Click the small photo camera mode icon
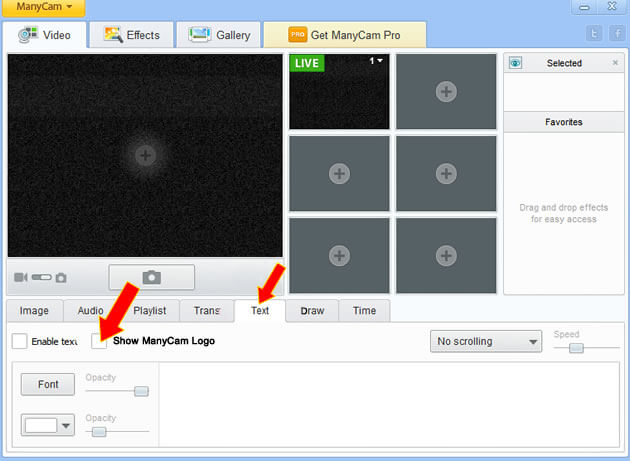The image size is (630, 461). 61,277
